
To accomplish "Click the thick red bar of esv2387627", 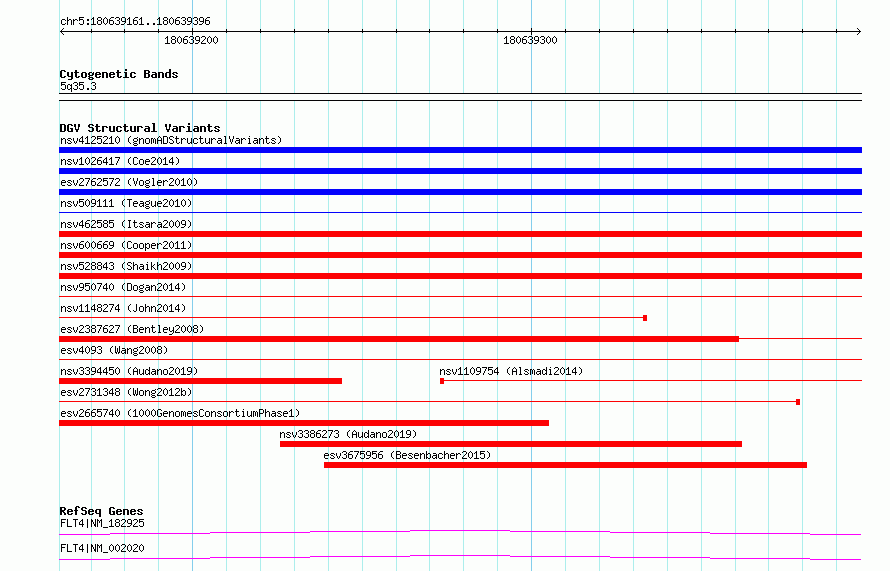I will (x=399, y=339).
